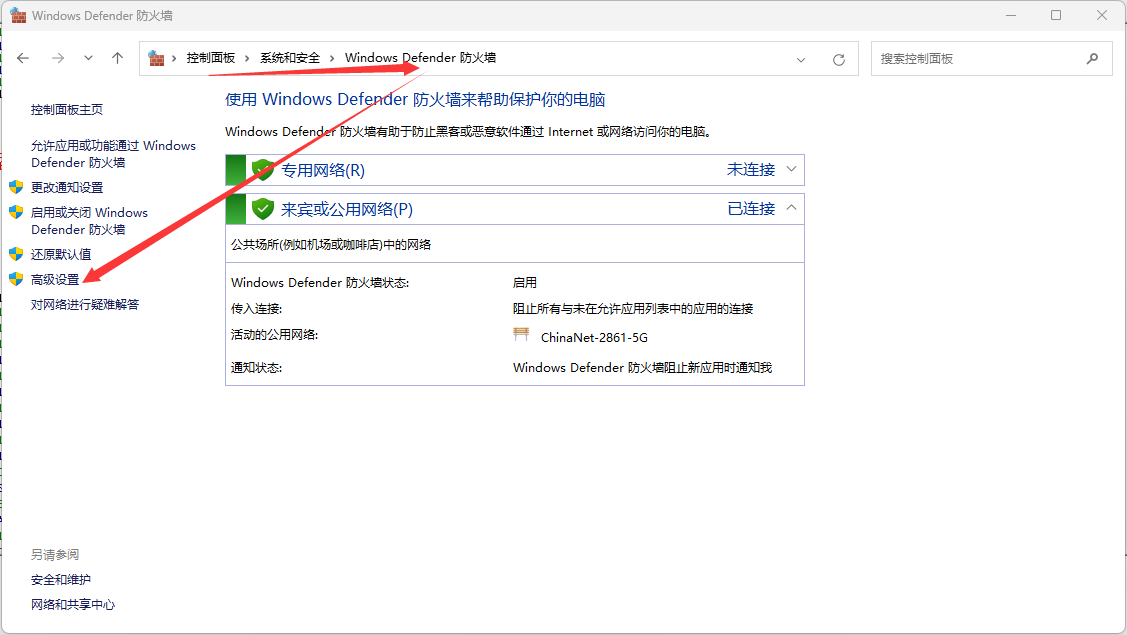Image resolution: width=1127 pixels, height=635 pixels.
Task: Open 网络和共享中心 link
Action: coord(73,604)
